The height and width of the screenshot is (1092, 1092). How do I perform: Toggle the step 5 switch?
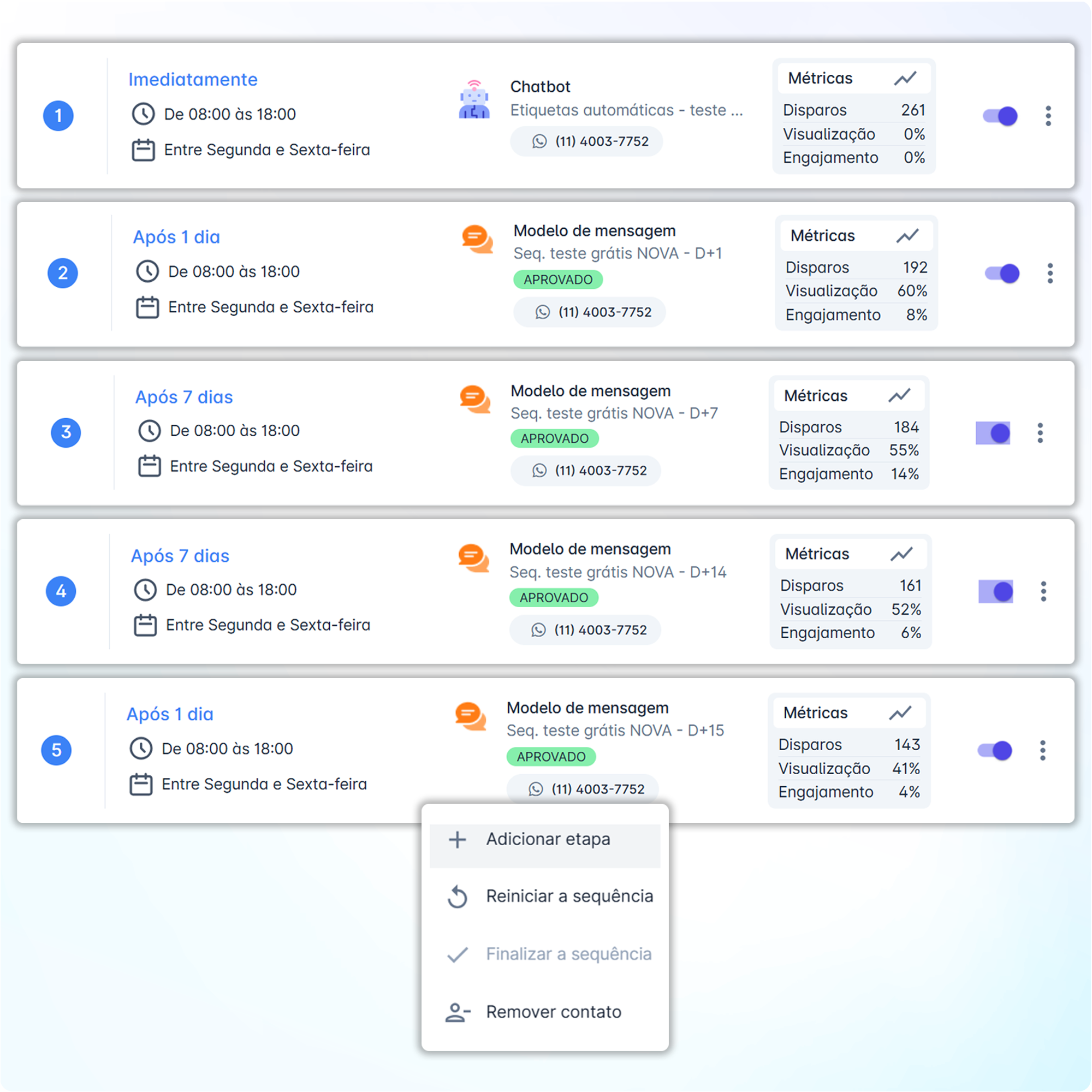click(x=995, y=751)
